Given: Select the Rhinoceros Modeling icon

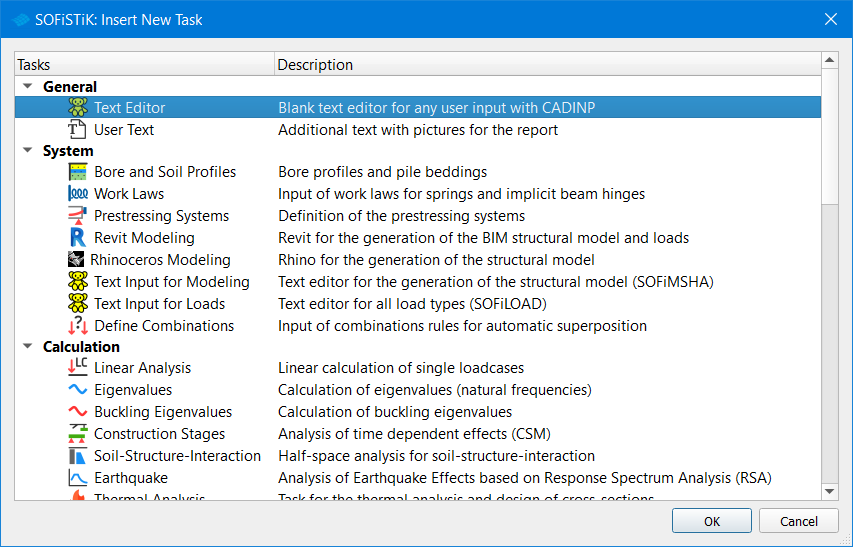Looking at the screenshot, I should pyautogui.click(x=77, y=260).
